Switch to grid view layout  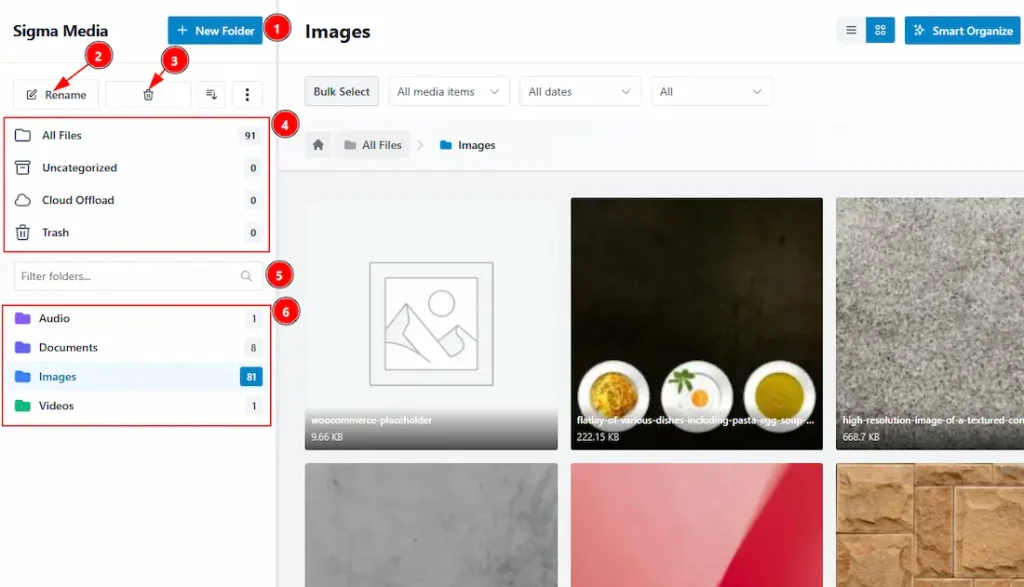click(879, 31)
